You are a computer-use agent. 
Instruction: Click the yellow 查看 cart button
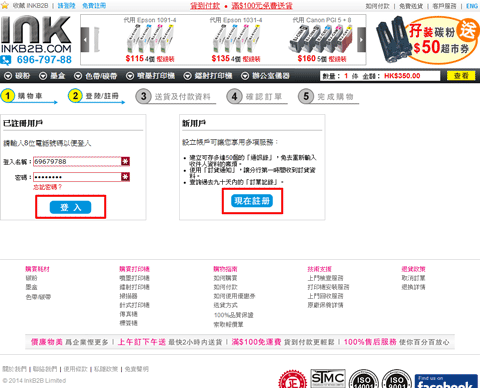461,76
